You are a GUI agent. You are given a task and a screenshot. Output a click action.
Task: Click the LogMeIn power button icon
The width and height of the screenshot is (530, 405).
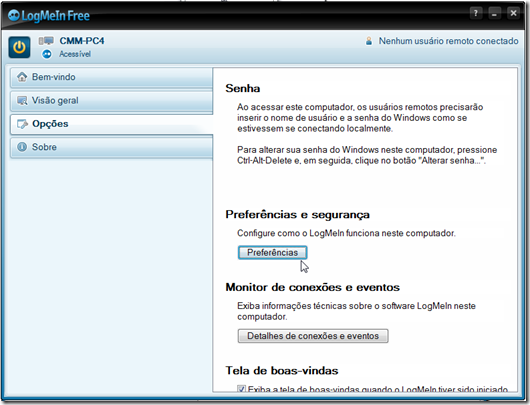(x=19, y=47)
